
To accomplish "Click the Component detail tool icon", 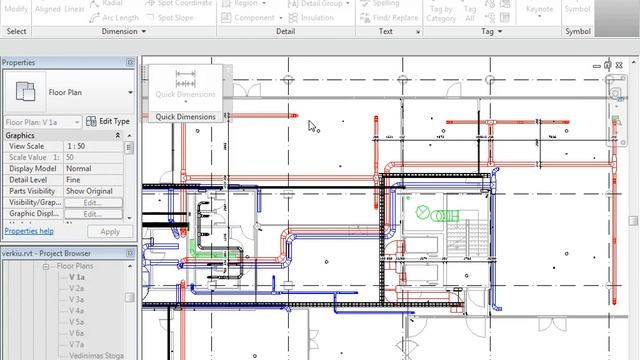I will tap(226, 18).
